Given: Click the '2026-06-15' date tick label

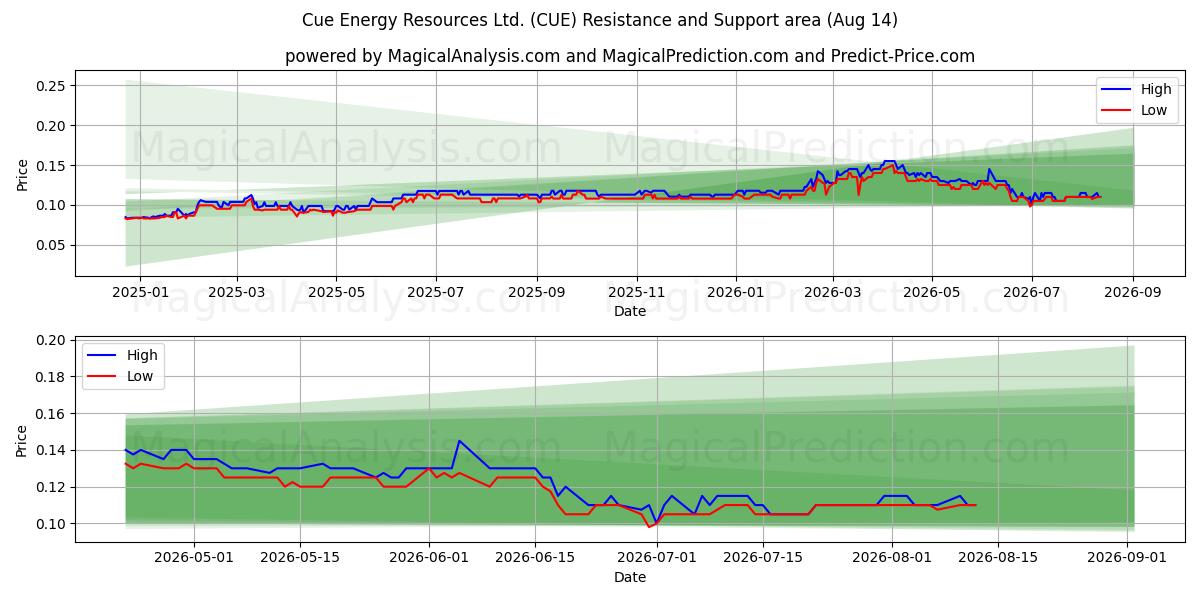Looking at the screenshot, I should 537,557.
